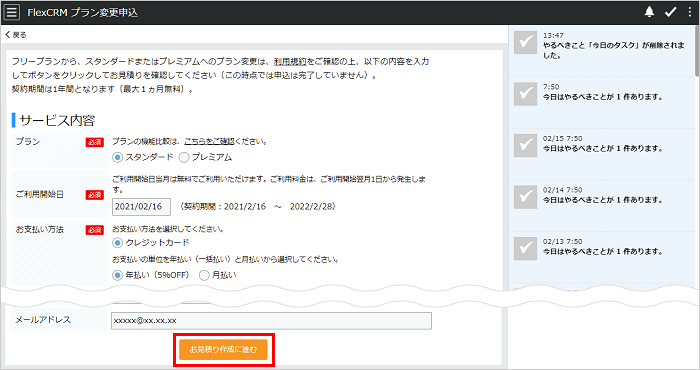Viewport: 700px width, 370px height.
Task: Click the メールアドレス input field
Action: [x=271, y=321]
